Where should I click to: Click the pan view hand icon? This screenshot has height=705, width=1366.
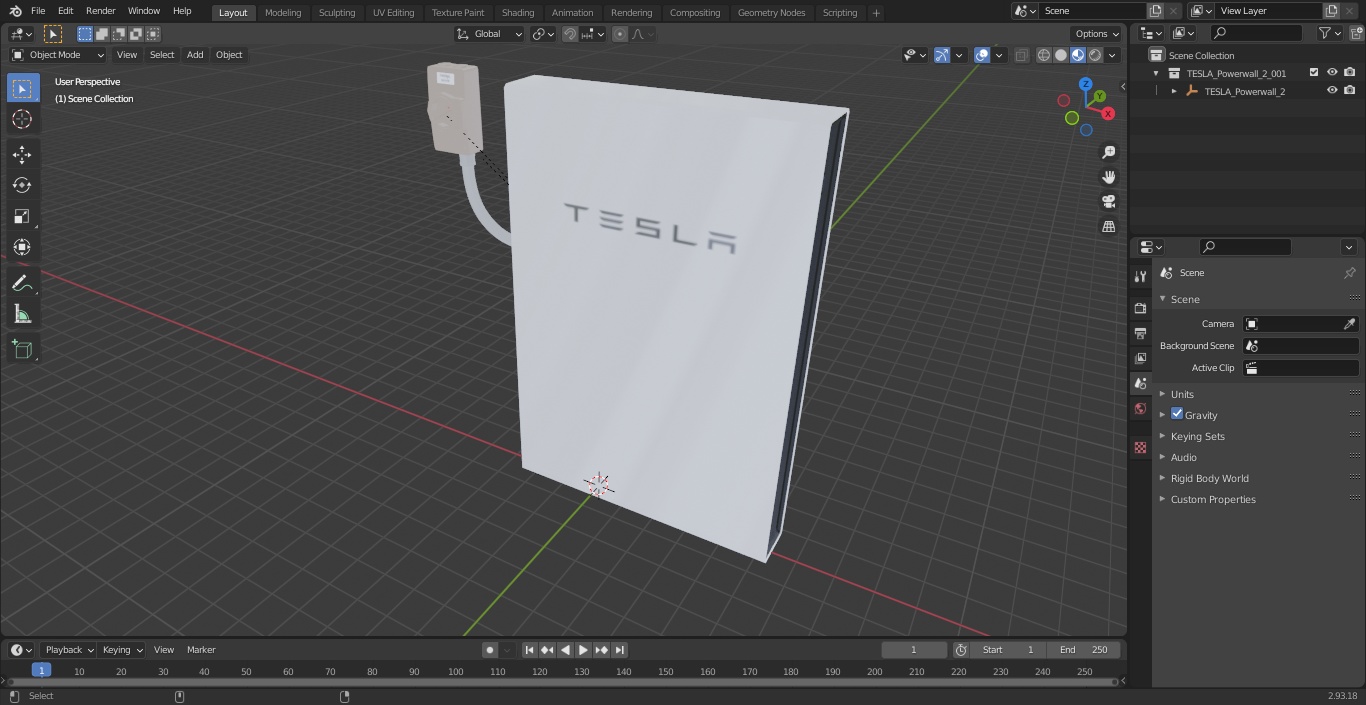[1109, 177]
